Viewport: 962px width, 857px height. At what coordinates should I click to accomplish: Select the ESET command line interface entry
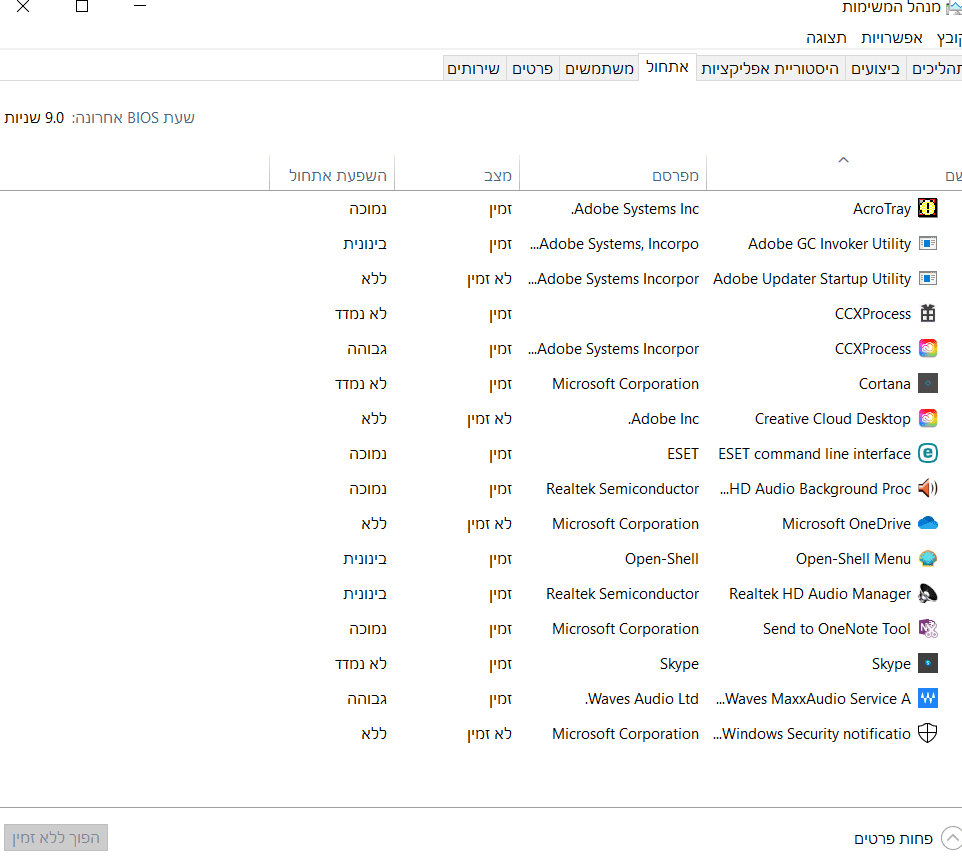tap(814, 454)
